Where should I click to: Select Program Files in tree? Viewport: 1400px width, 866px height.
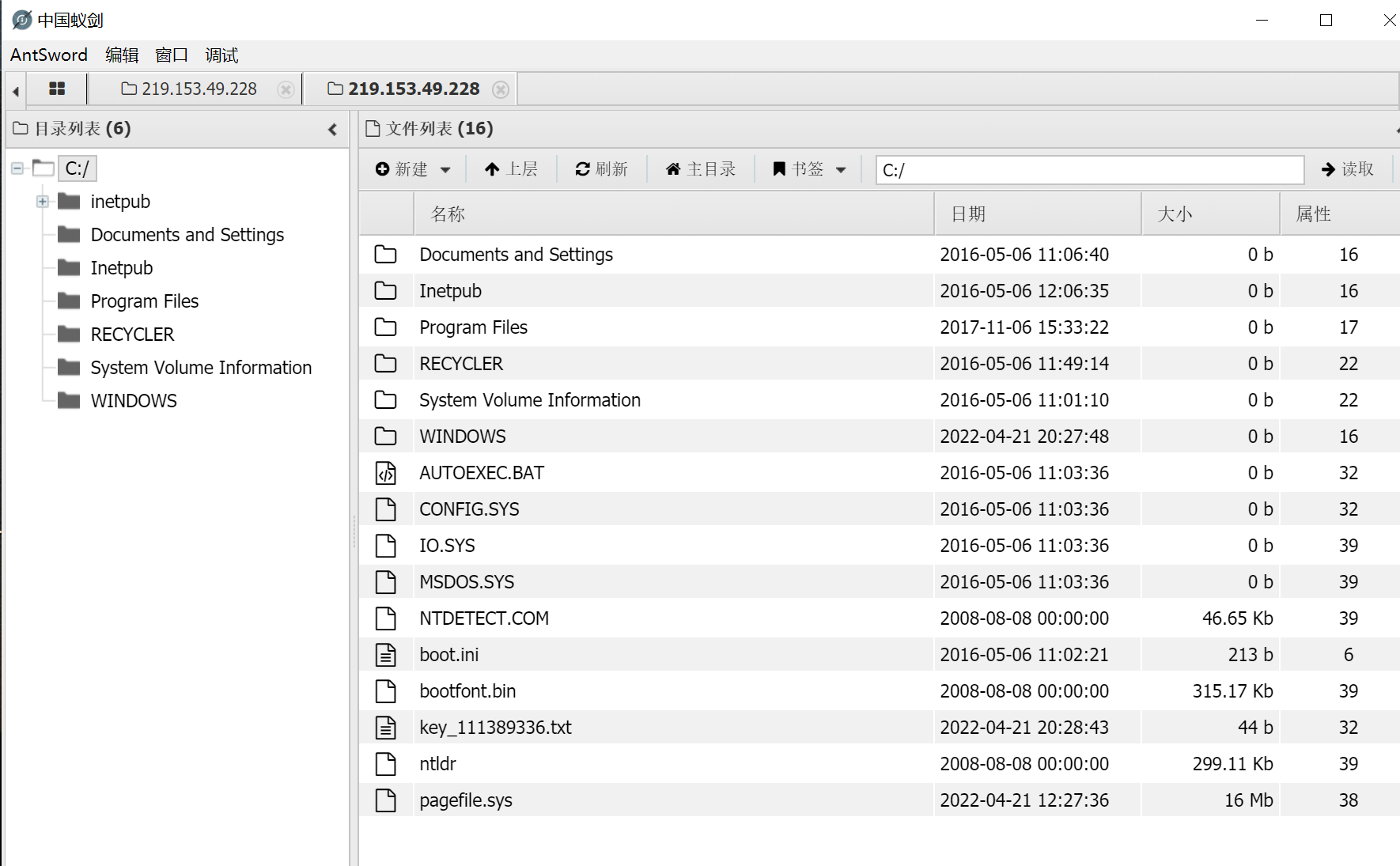145,301
